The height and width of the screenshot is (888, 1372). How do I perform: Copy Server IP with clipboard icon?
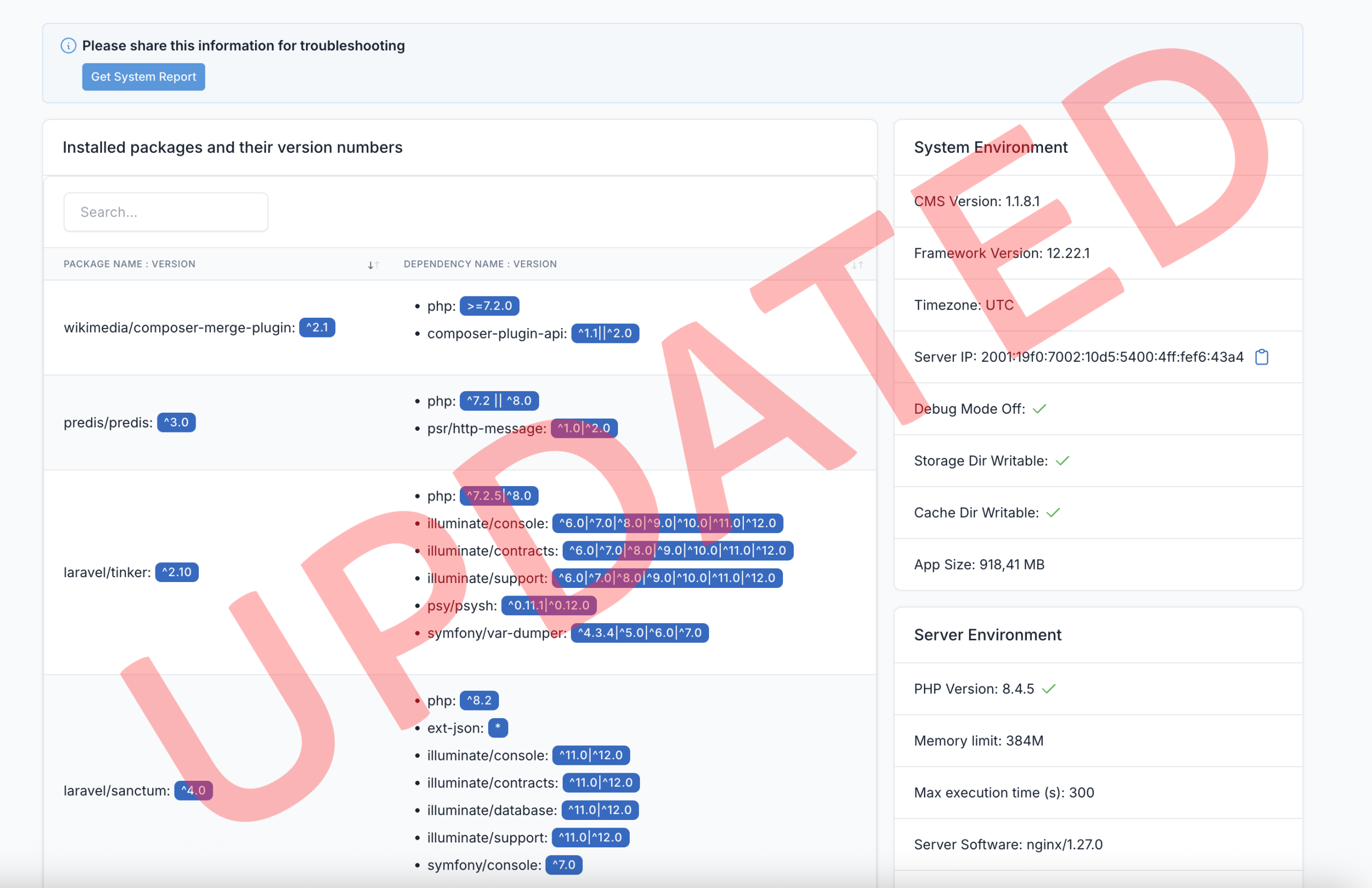pos(1262,357)
